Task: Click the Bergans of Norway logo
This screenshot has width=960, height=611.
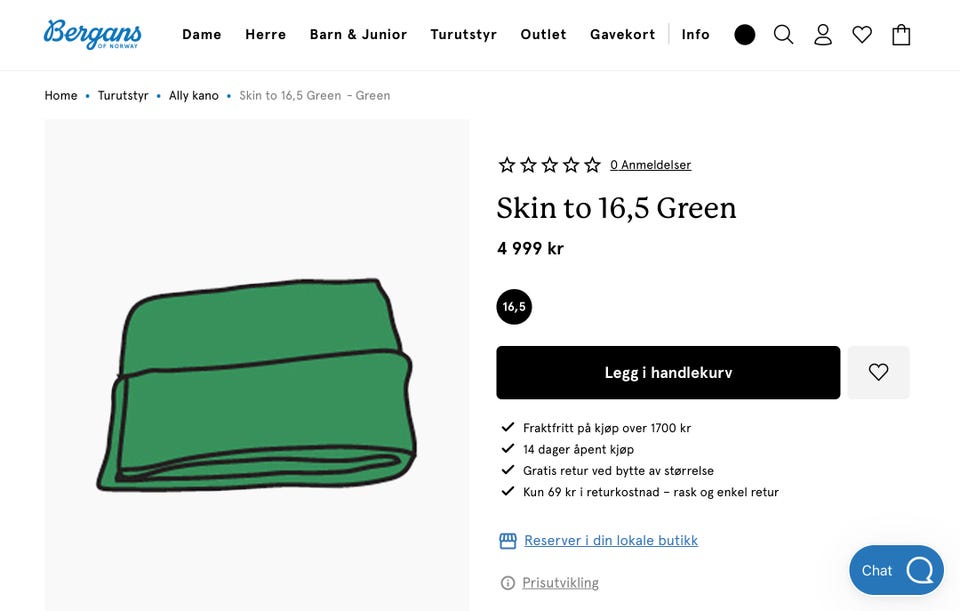Action: [x=93, y=34]
